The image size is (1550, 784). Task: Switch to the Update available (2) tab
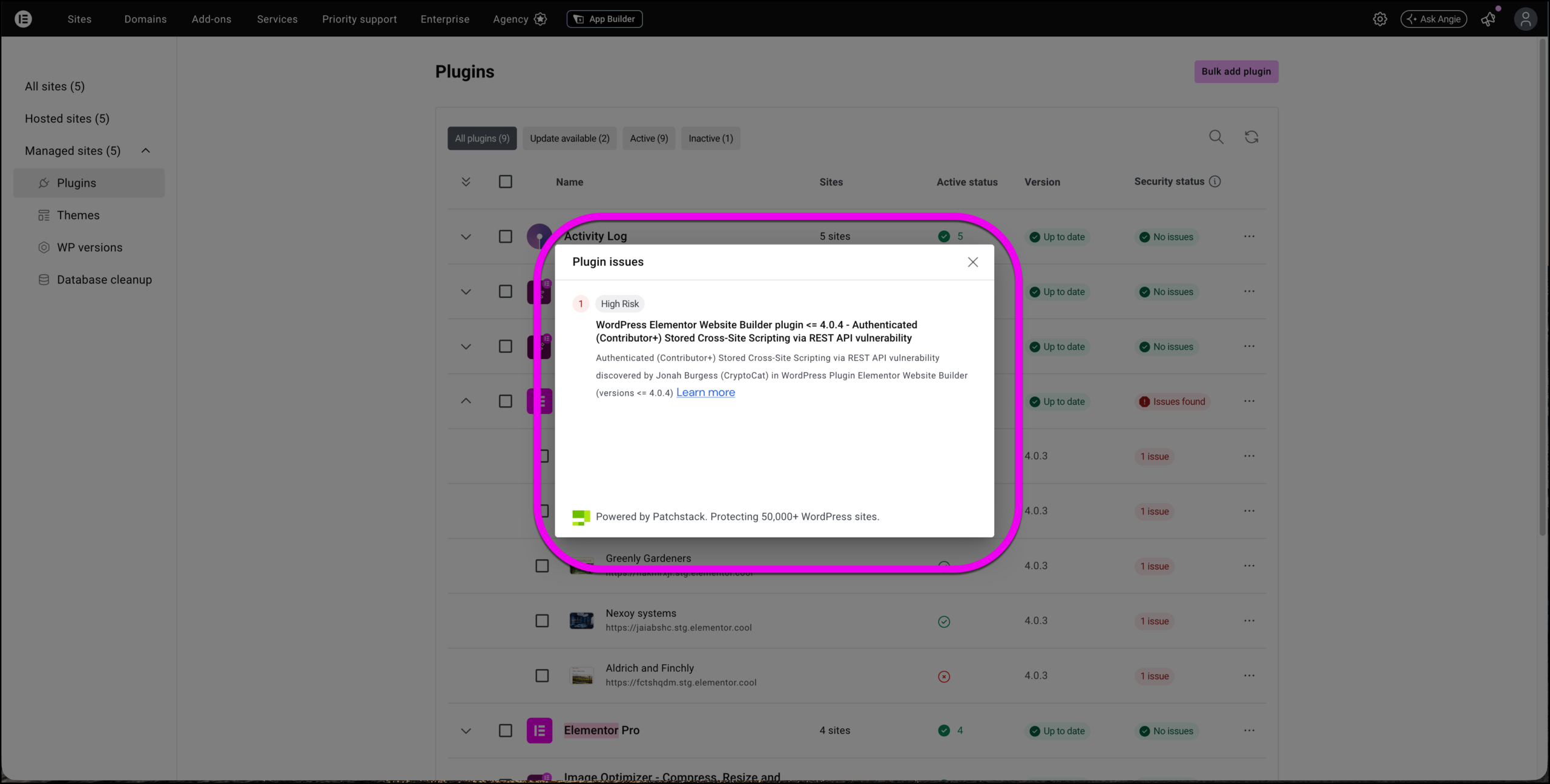pyautogui.click(x=570, y=139)
